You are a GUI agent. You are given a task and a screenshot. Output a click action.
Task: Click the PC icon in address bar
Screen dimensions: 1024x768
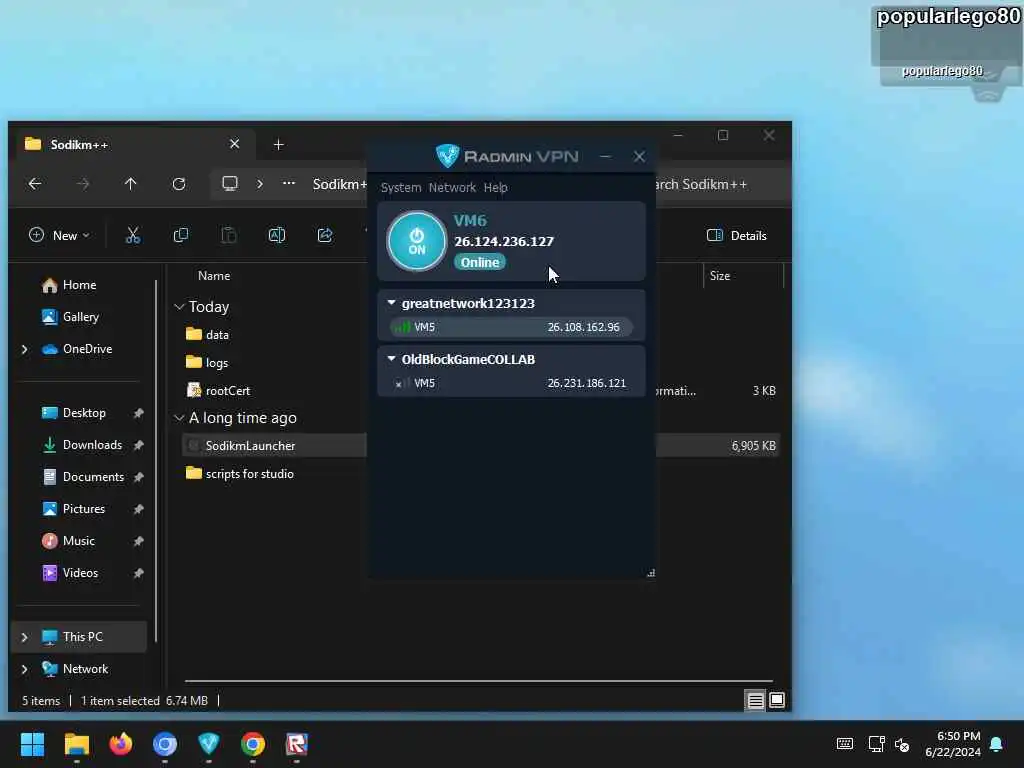click(x=230, y=184)
